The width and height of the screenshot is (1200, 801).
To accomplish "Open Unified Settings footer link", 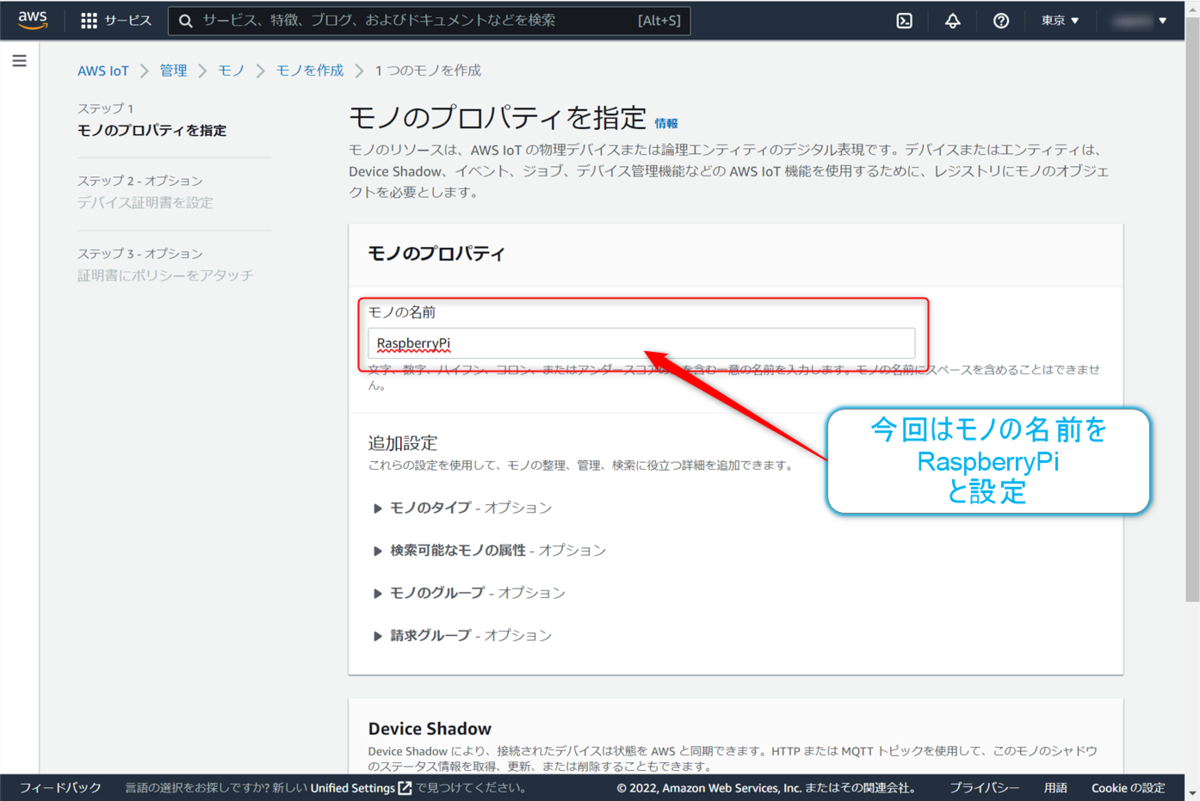I will tap(361, 788).
